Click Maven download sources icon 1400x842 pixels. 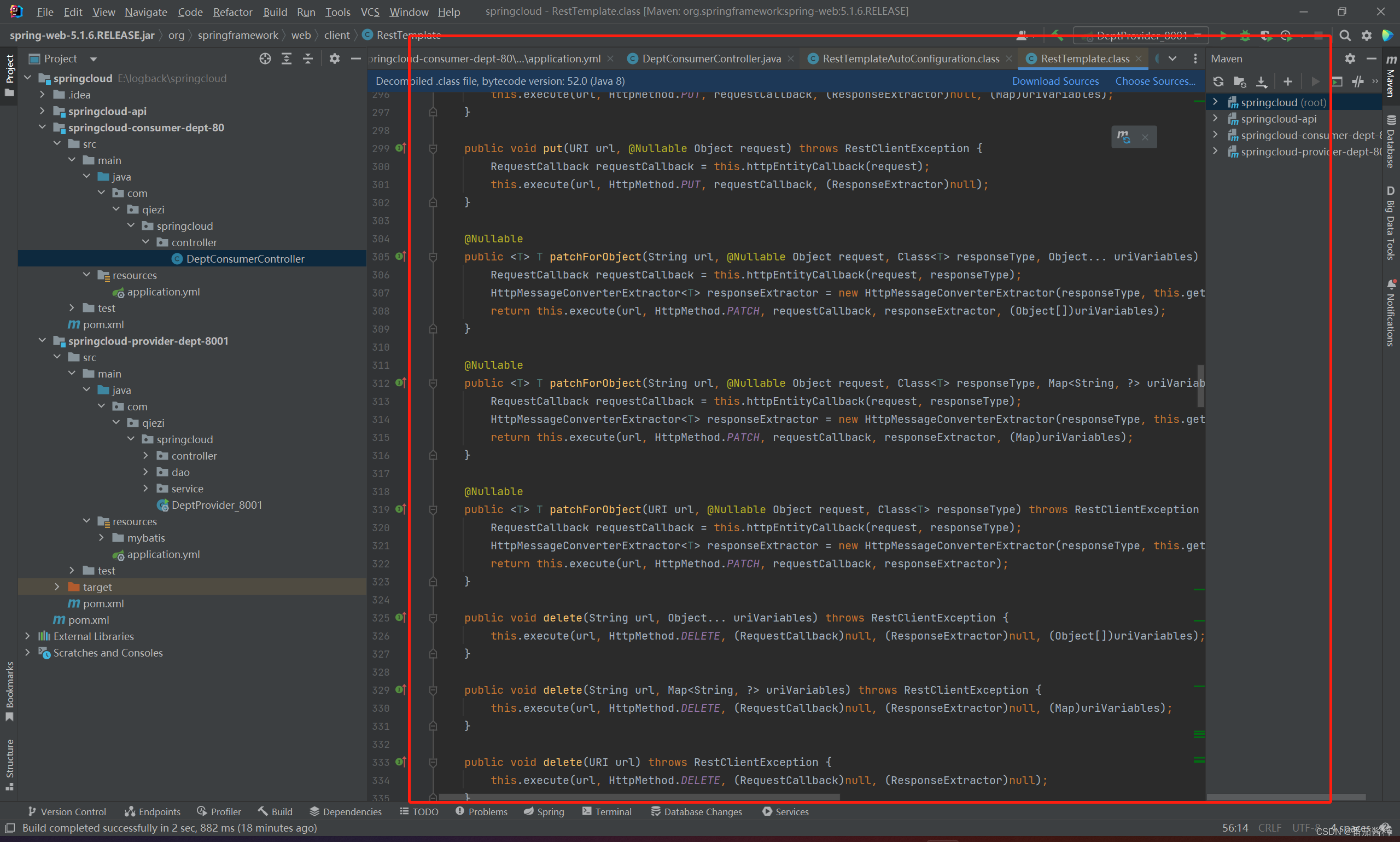(1261, 81)
